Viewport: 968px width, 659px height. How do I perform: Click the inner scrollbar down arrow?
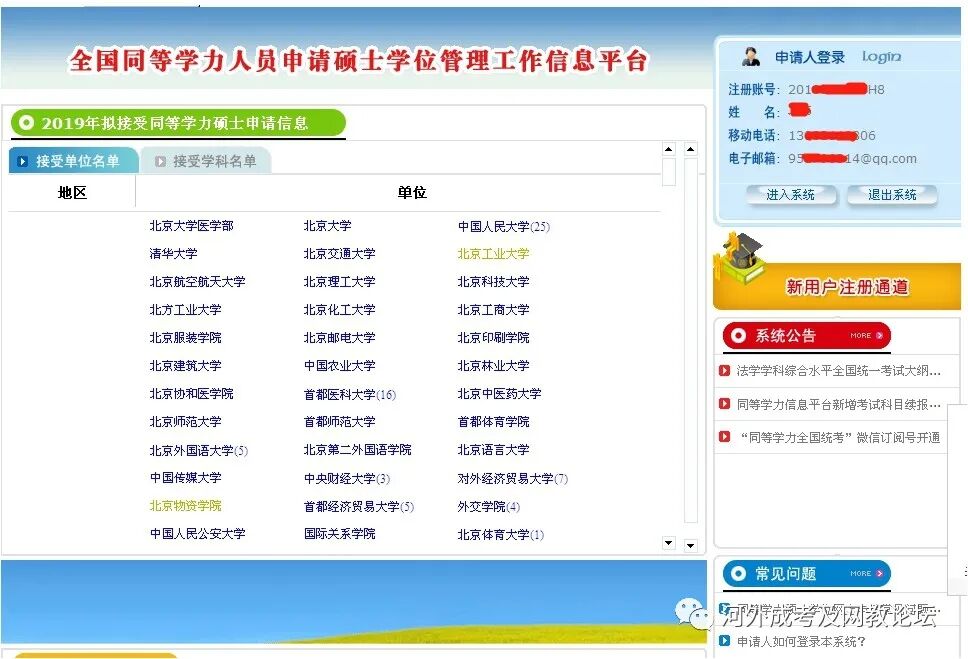coord(669,543)
